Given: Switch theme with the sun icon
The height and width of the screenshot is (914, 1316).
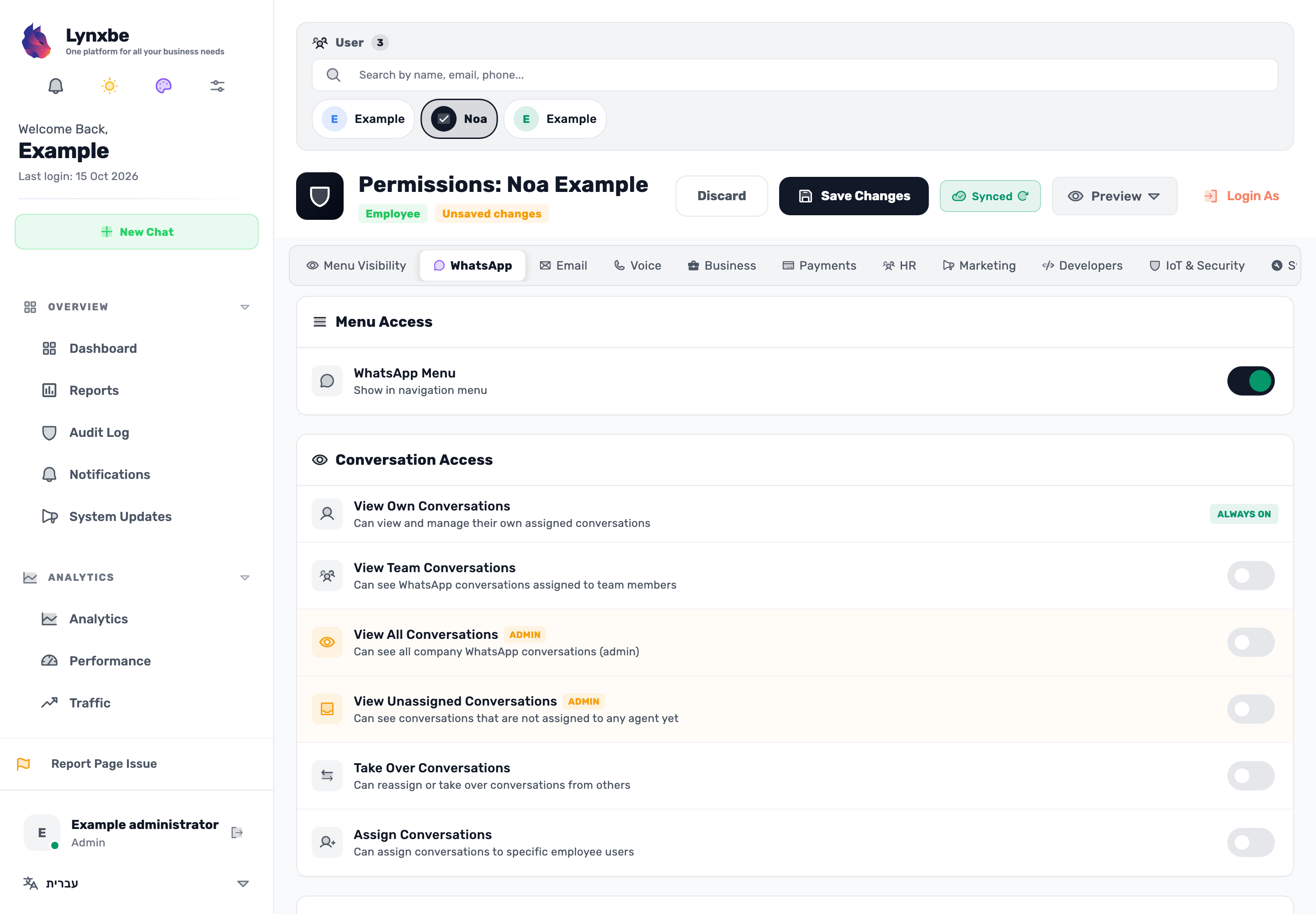Looking at the screenshot, I should coord(109,86).
